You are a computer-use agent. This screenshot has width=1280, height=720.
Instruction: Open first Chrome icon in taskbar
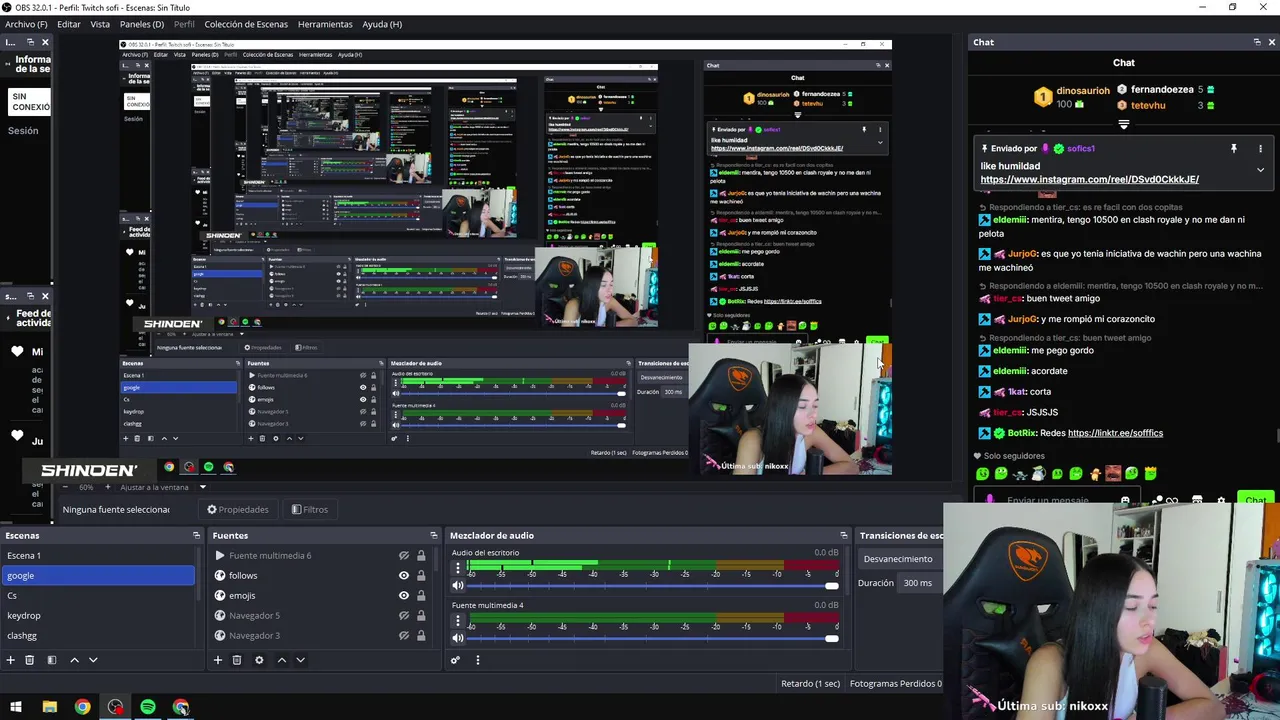pos(83,707)
